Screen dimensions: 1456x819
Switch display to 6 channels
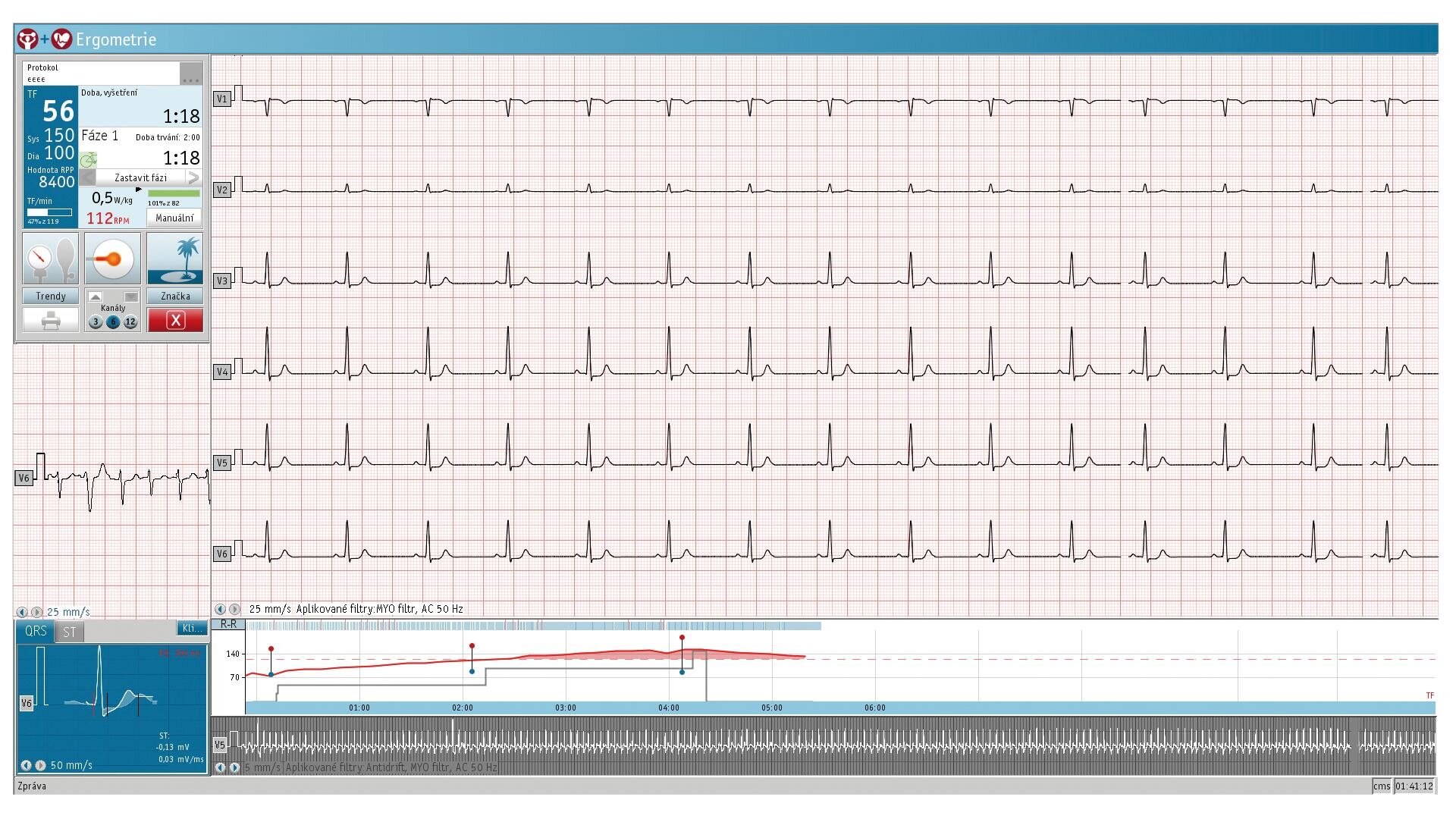coord(113,321)
